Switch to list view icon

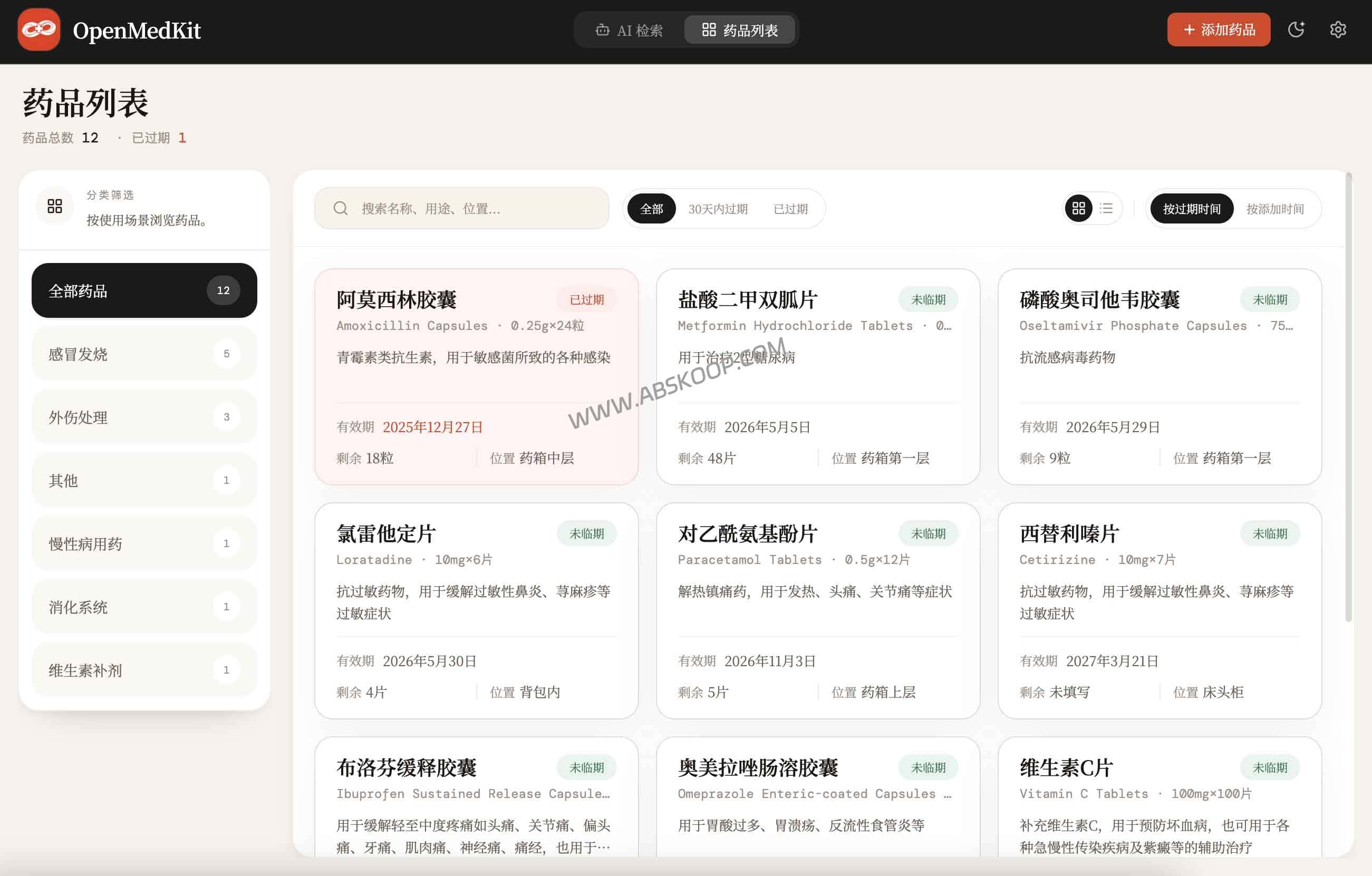[1106, 209]
